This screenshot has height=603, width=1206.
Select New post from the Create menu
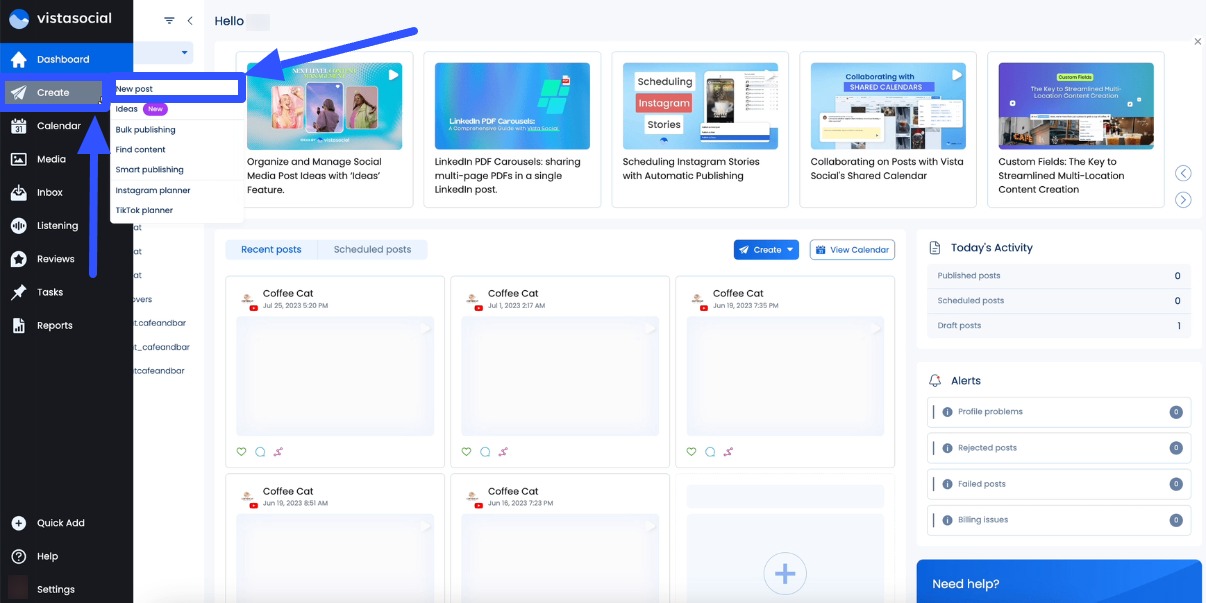176,87
